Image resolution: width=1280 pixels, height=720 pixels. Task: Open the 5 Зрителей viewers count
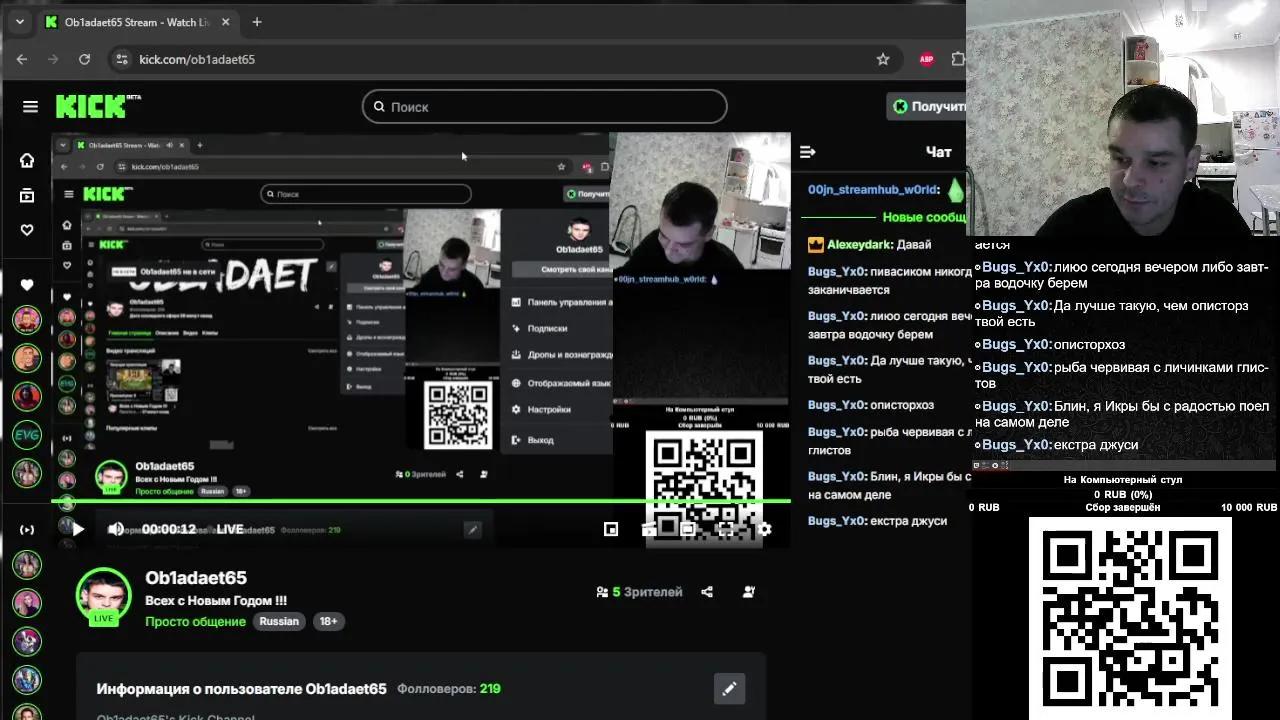click(x=639, y=592)
